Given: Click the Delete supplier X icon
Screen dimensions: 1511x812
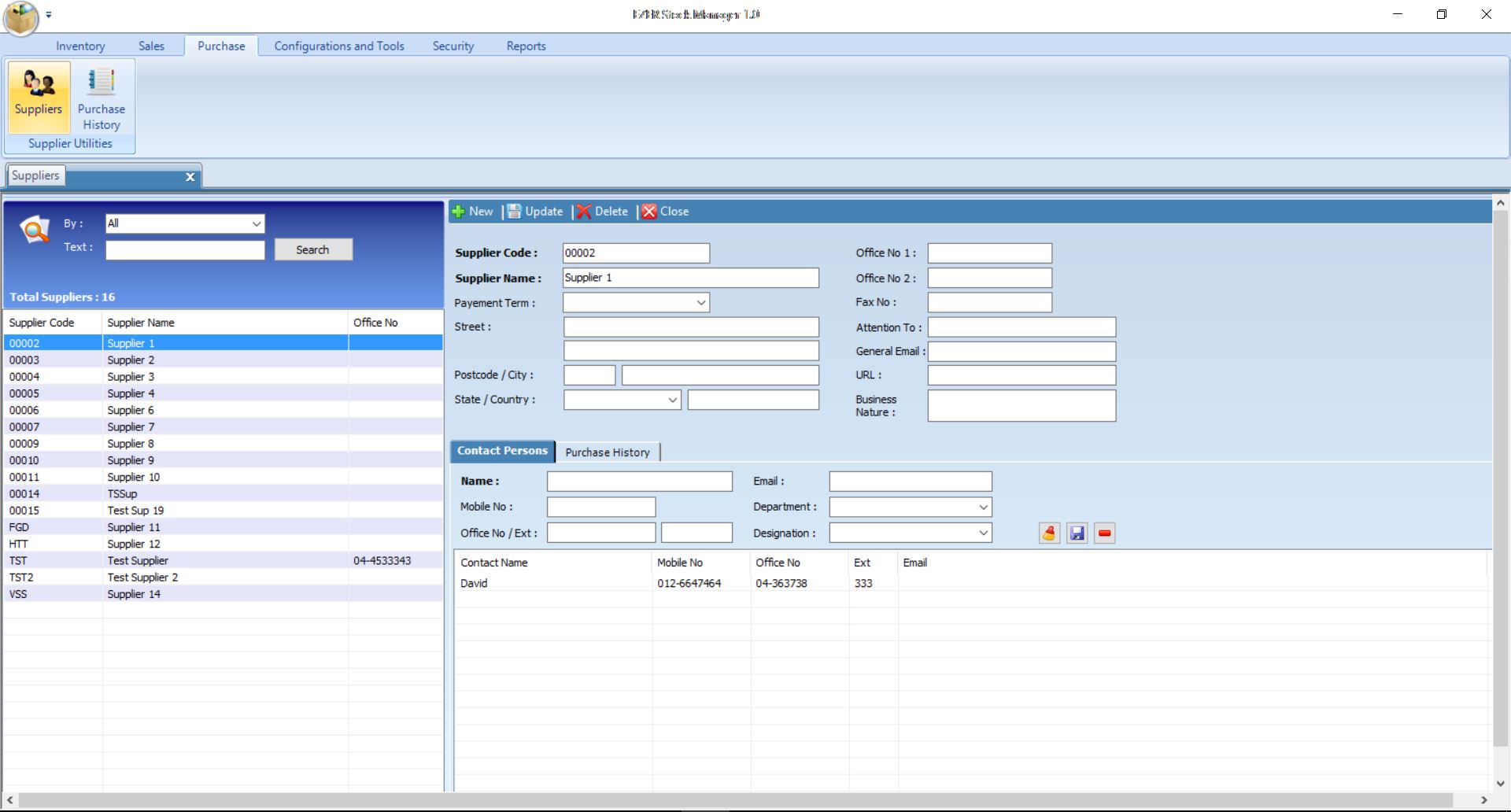Looking at the screenshot, I should pos(584,212).
